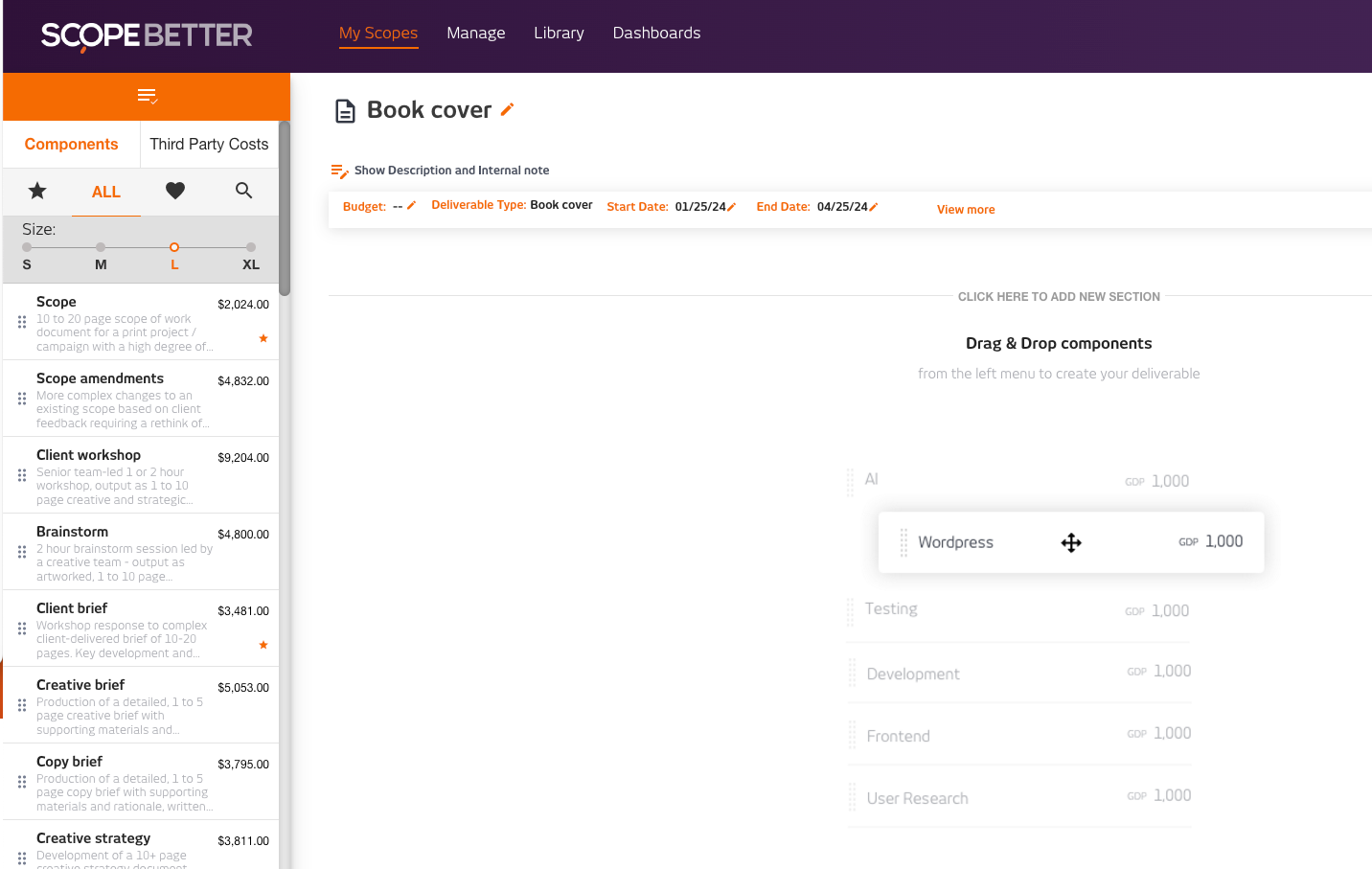Click the Start Date 01/25/24 value
This screenshot has width=1372, height=869.
point(700,207)
